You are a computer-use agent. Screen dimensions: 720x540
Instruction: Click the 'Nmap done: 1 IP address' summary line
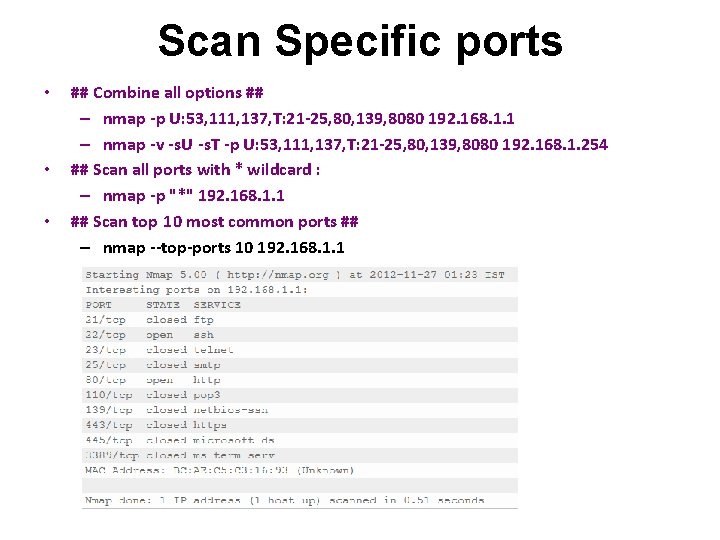284,500
